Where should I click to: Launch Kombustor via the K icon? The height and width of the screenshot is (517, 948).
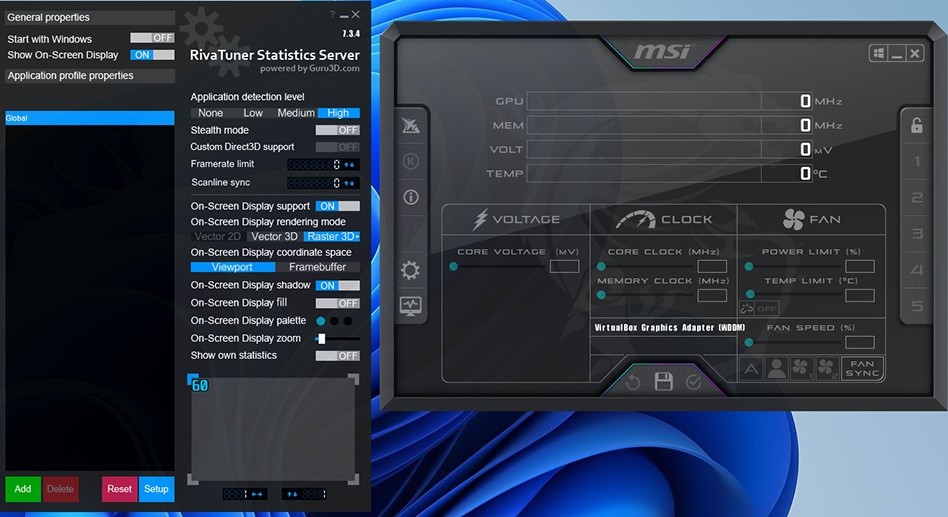pyautogui.click(x=411, y=161)
